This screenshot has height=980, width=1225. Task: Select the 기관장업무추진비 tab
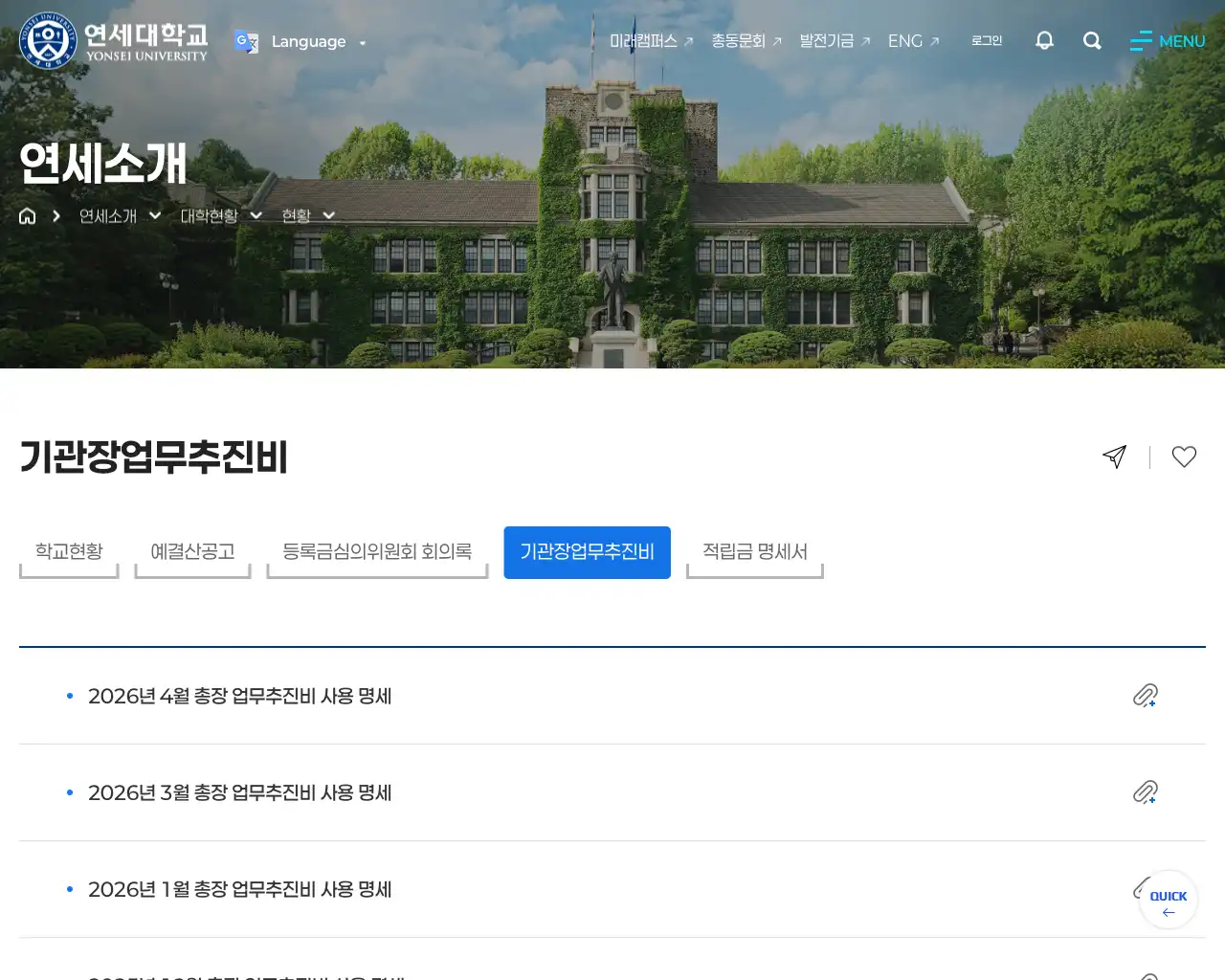click(x=588, y=552)
